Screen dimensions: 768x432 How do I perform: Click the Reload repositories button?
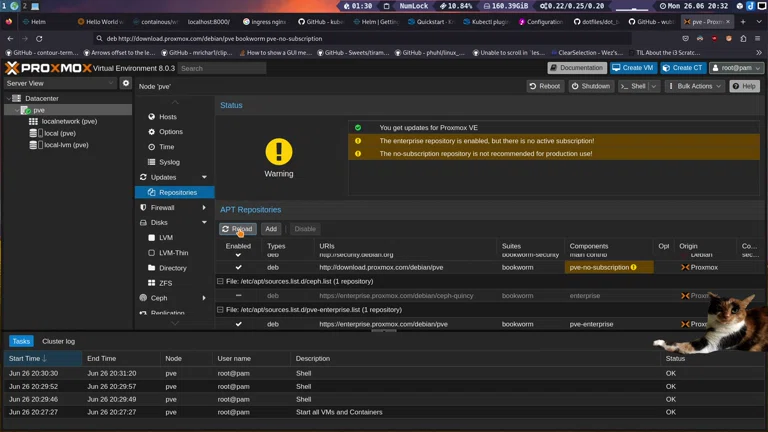click(238, 229)
